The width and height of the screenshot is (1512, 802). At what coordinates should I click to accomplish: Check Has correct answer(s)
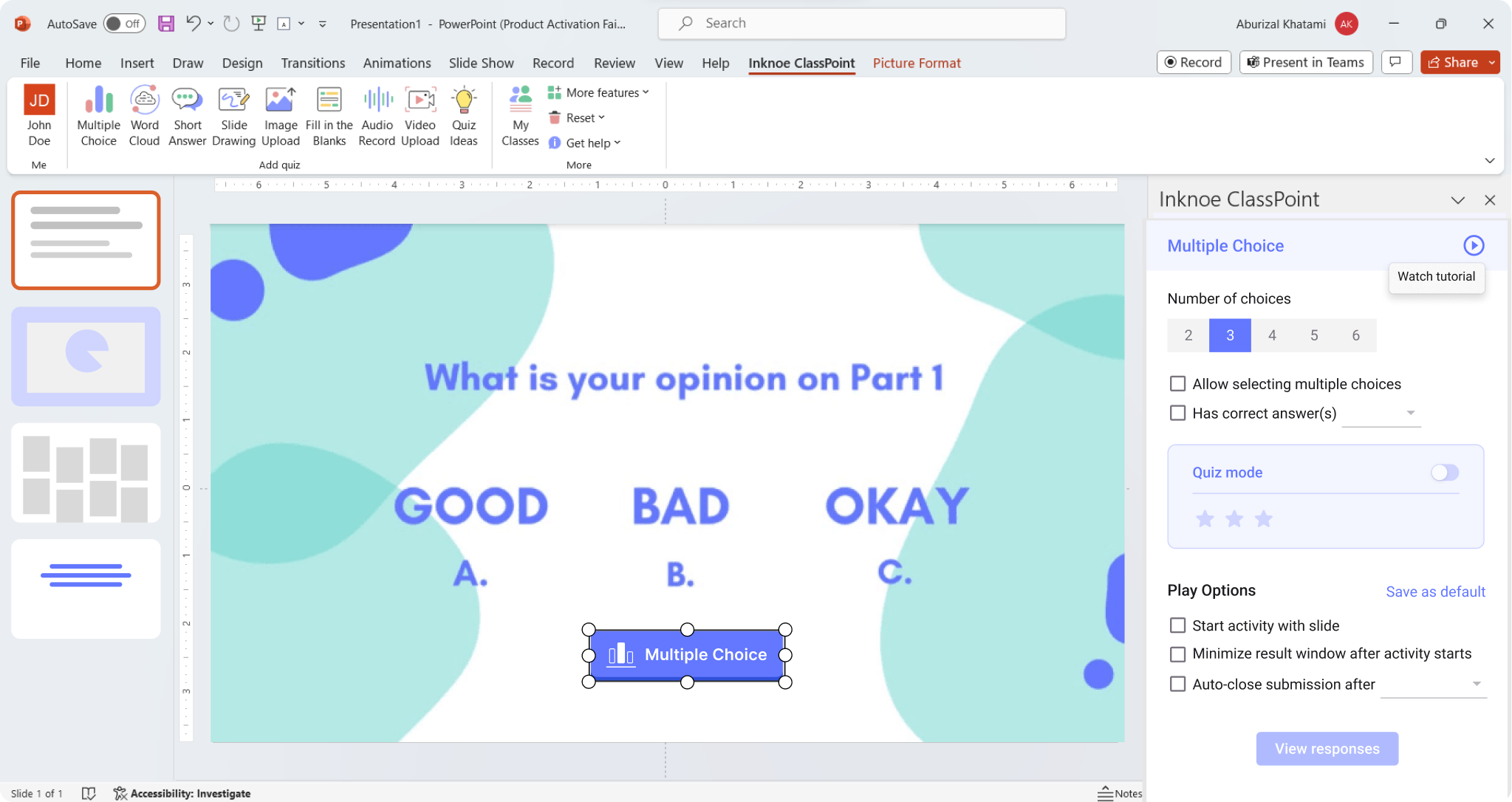coord(1176,413)
